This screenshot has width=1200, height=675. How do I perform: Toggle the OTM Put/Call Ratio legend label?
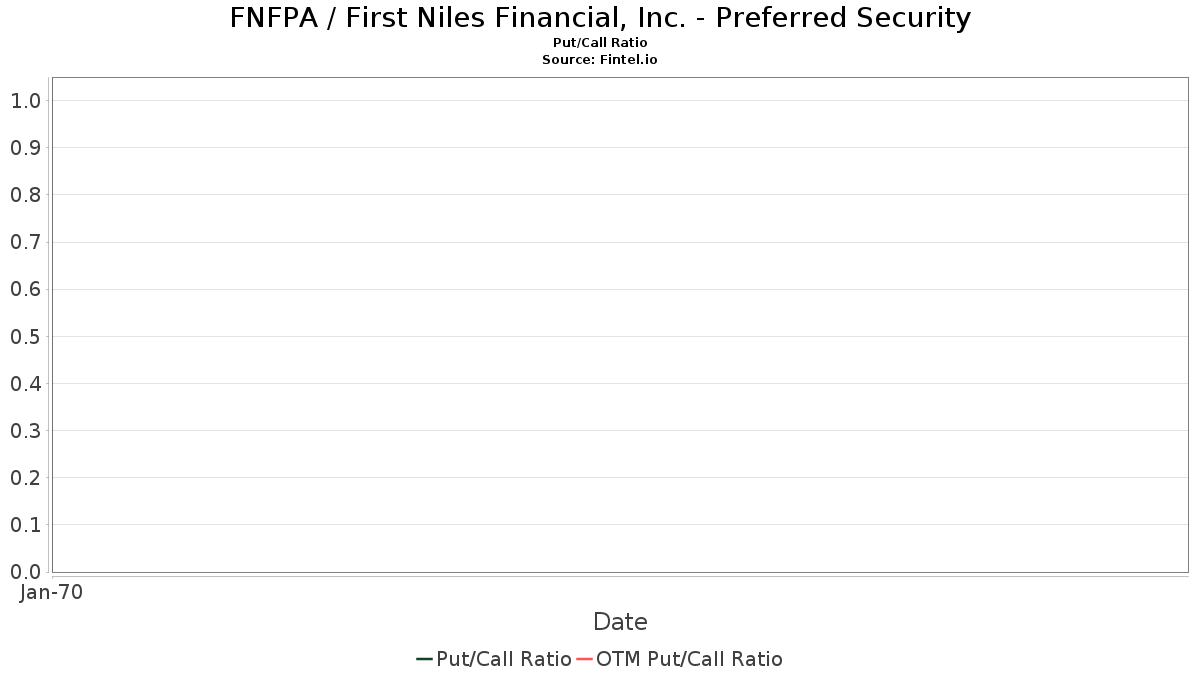pyautogui.click(x=689, y=659)
